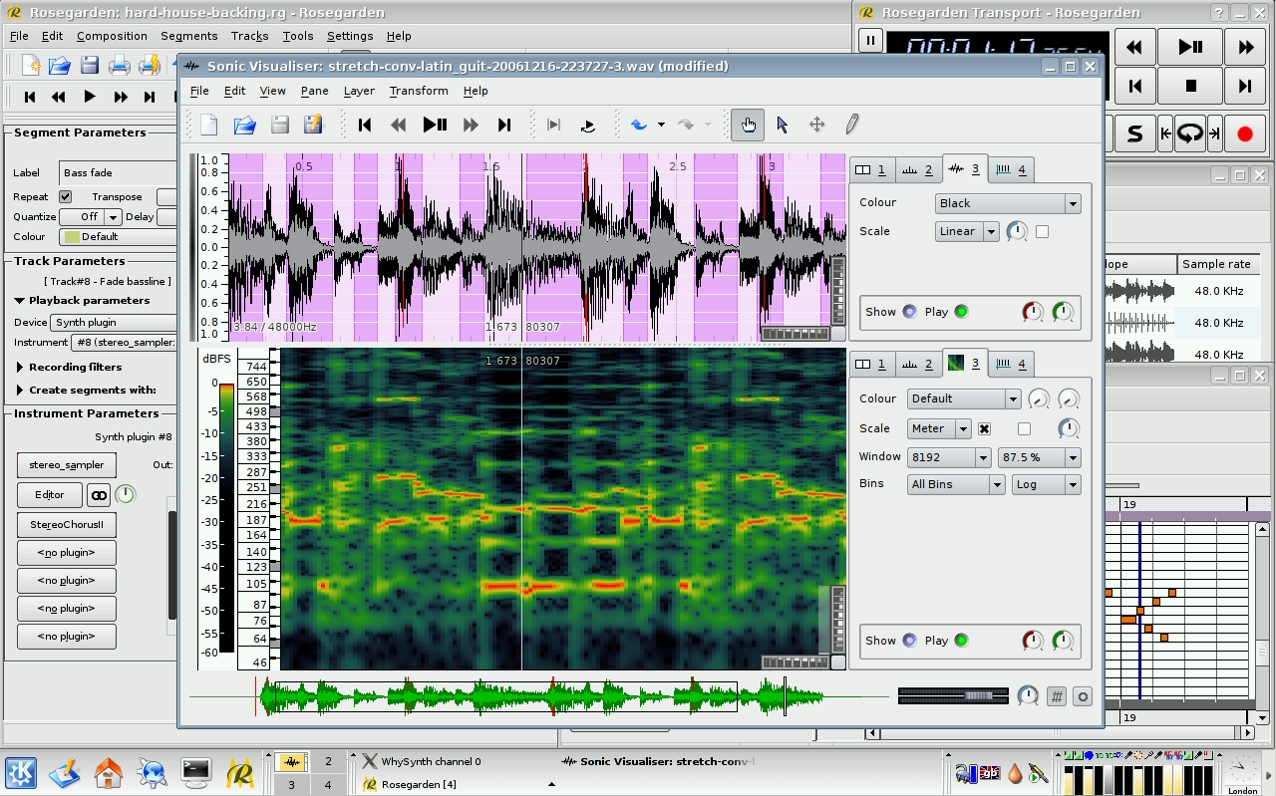1276x796 pixels.
Task: Click the stereo_sampler plugin button
Action: (x=66, y=465)
